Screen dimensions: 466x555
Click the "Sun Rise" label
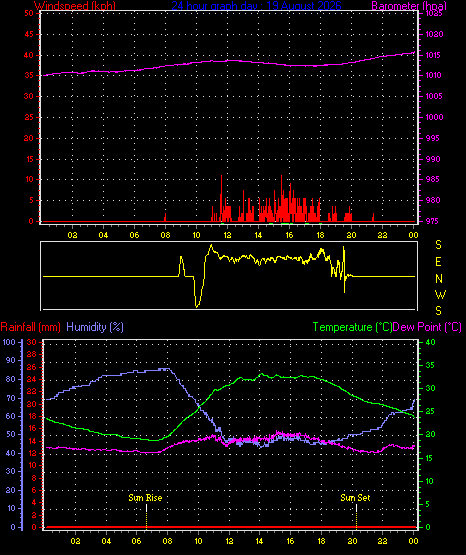pos(145,498)
